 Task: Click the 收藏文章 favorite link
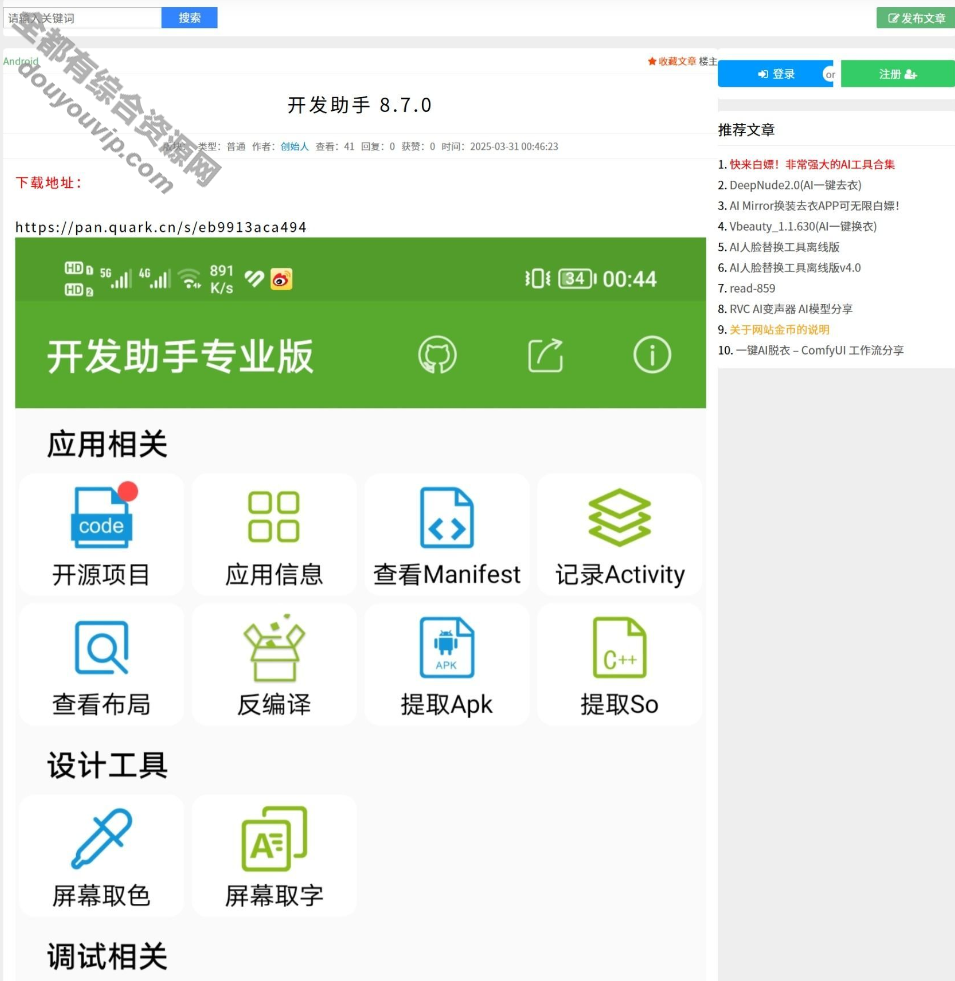(672, 61)
